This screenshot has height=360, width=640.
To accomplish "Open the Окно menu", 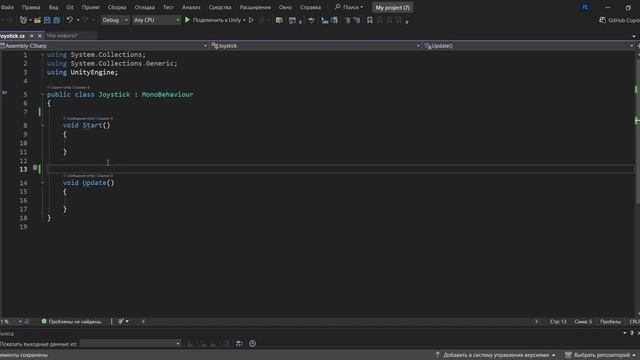I will pyautogui.click(x=285, y=7).
